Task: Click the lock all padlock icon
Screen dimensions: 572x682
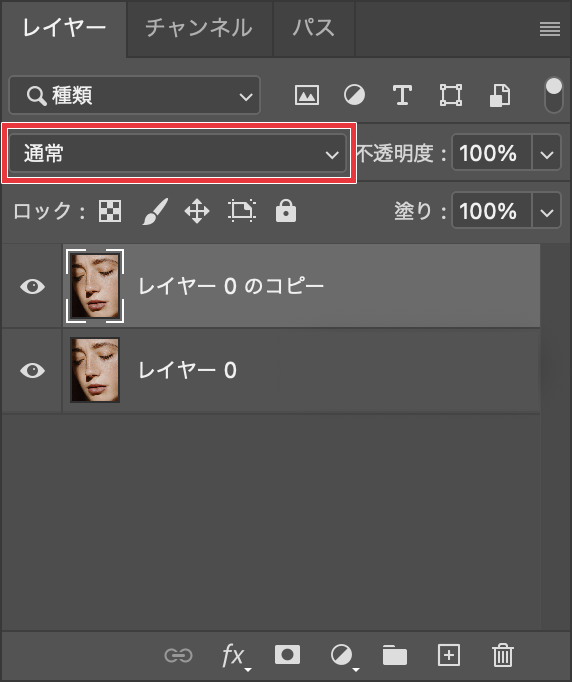Action: tap(286, 211)
